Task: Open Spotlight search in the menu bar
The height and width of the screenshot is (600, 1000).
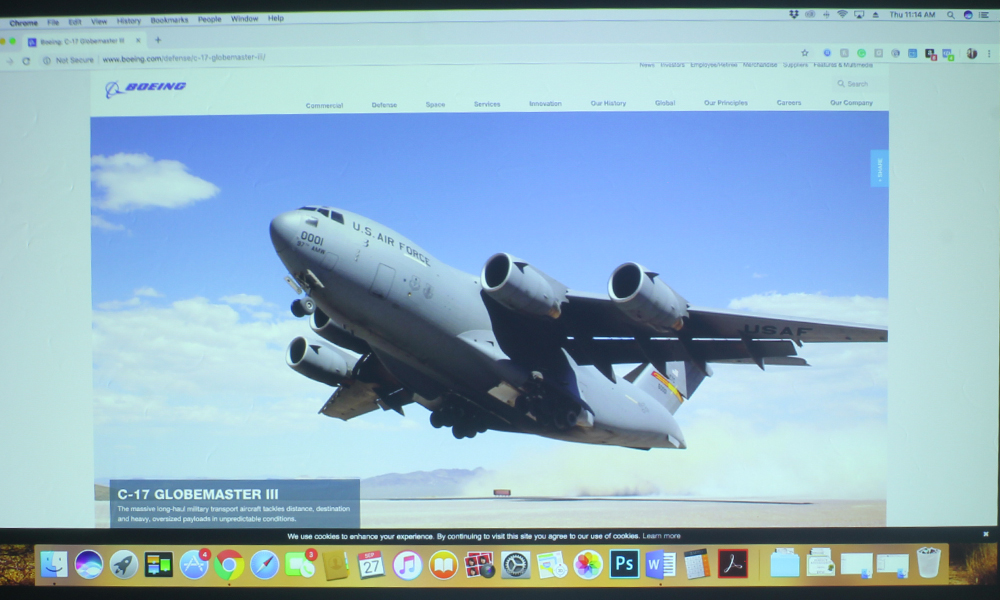Action: (x=950, y=15)
